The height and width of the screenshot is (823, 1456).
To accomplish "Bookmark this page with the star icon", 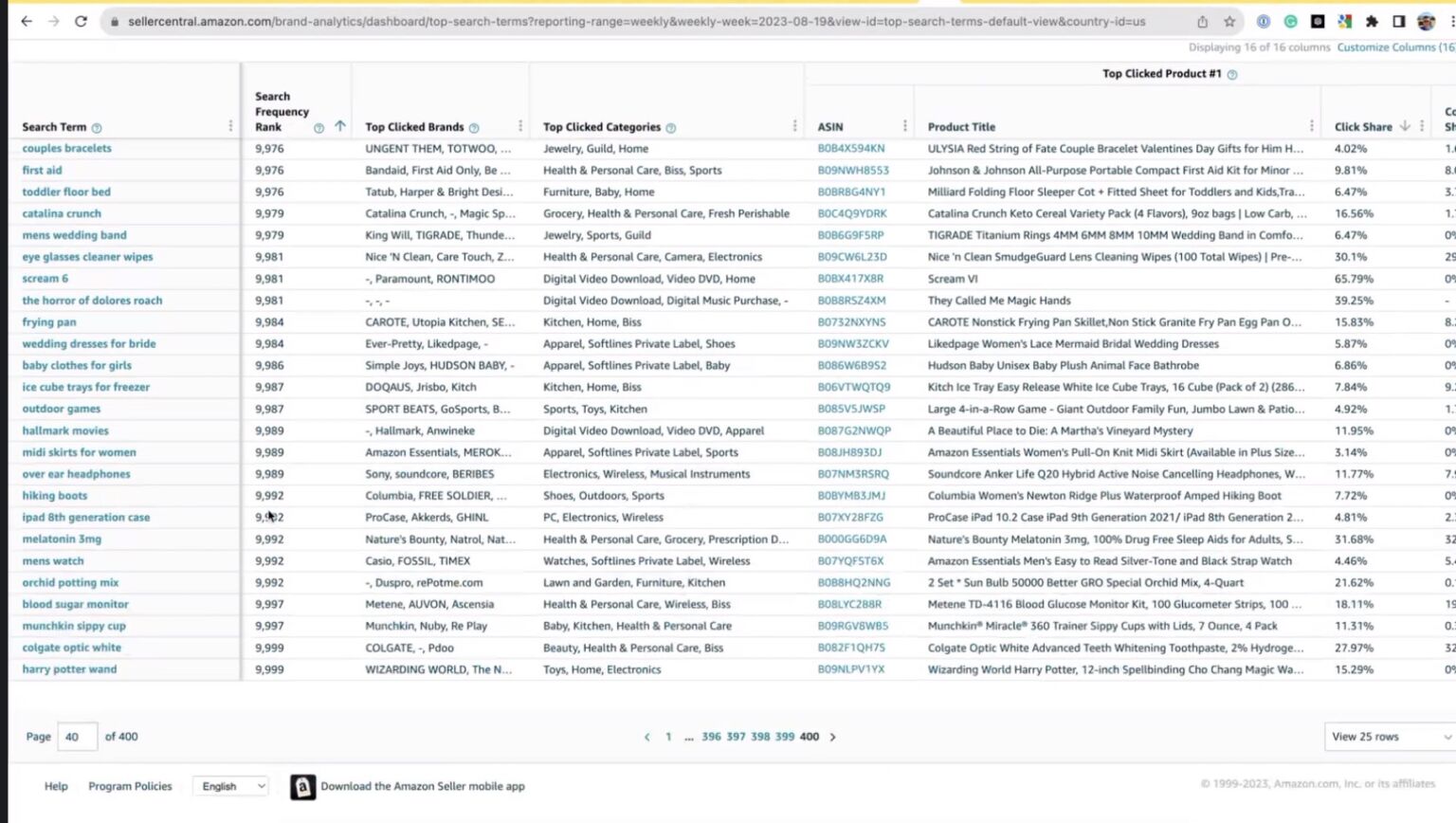I will click(1229, 21).
